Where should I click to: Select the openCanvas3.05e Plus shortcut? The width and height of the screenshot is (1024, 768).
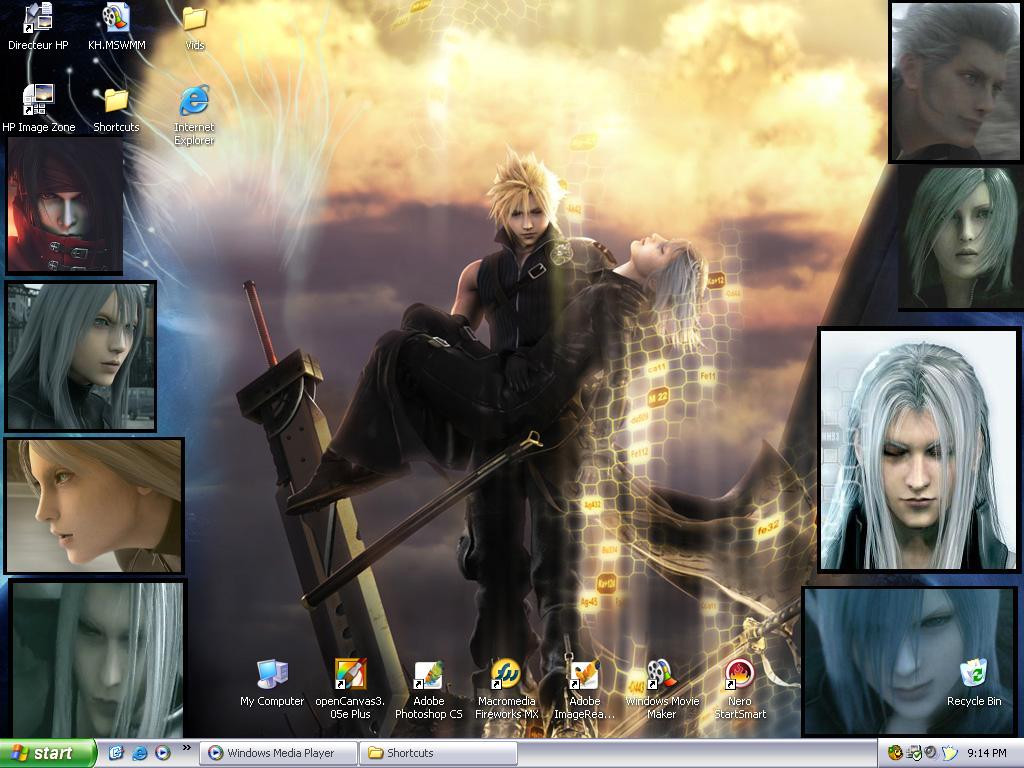(x=350, y=689)
